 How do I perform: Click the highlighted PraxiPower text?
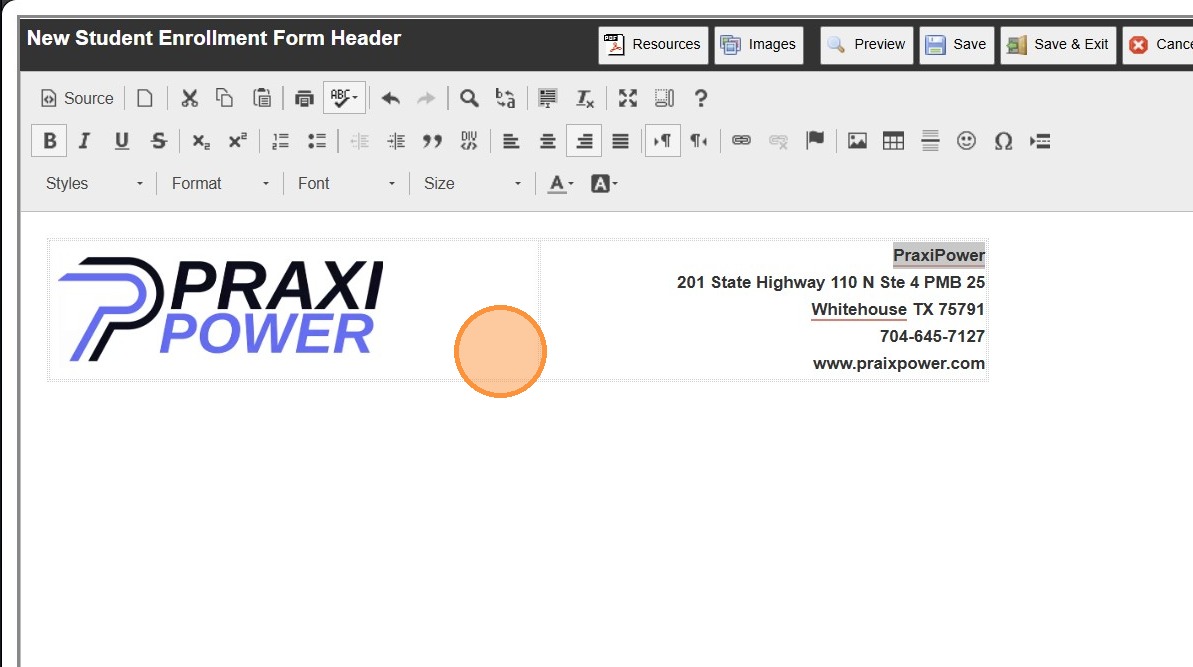(939, 256)
